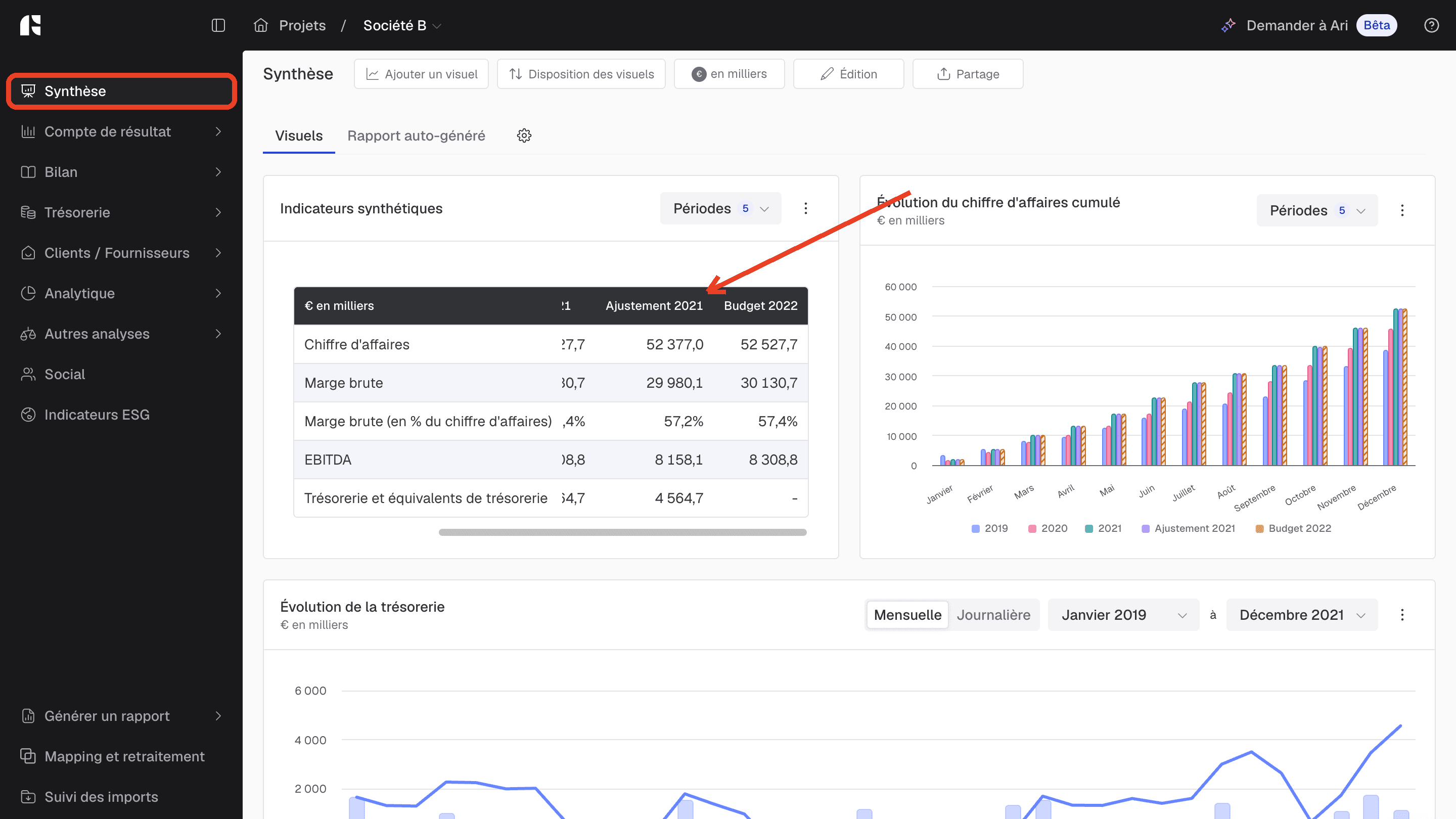Click Demander à Ari button
The width and height of the screenshot is (1456, 819).
[x=1308, y=25]
